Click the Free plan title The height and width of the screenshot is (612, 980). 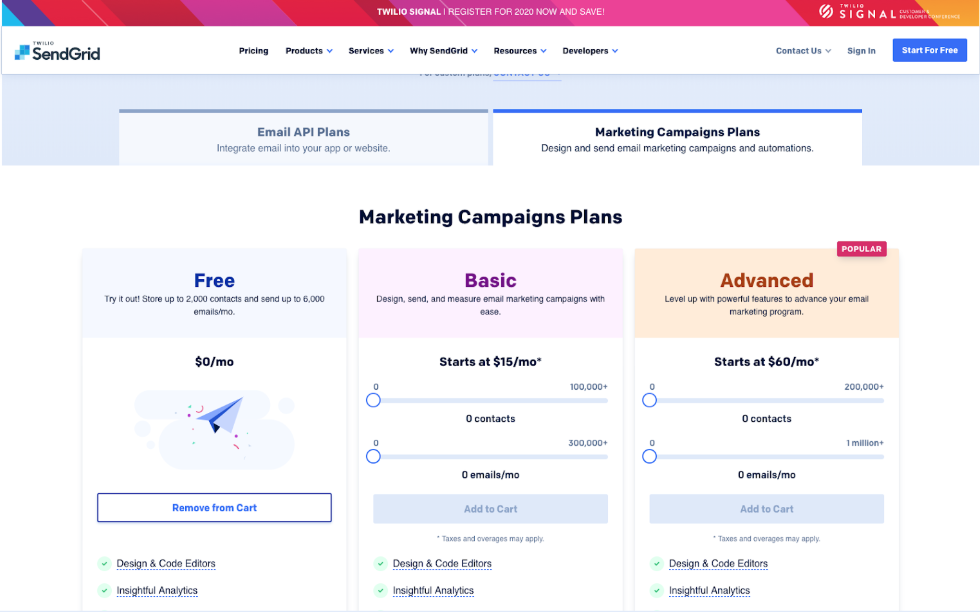(x=214, y=280)
